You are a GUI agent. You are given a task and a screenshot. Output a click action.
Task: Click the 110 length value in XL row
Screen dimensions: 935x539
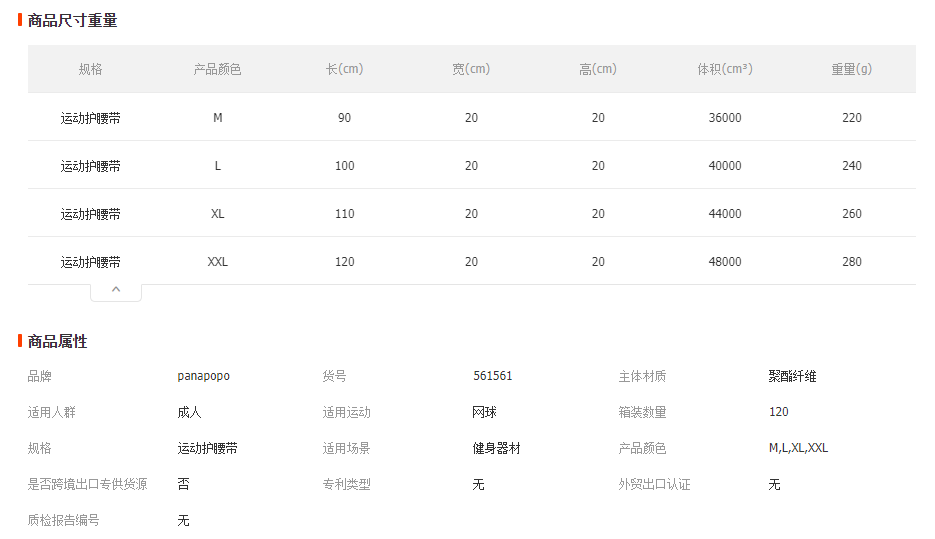tap(344, 213)
